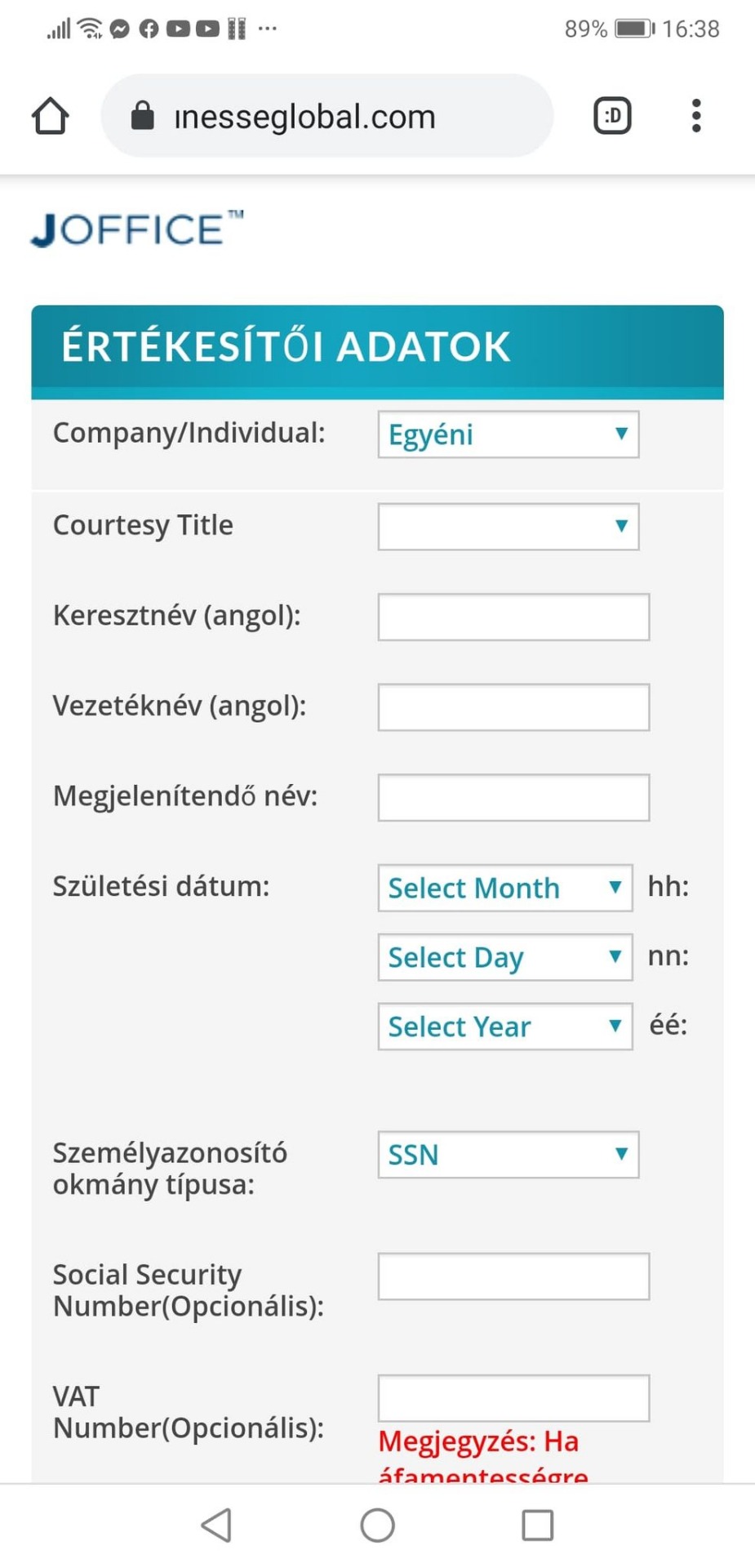Click the Social Security Number field

point(513,1276)
